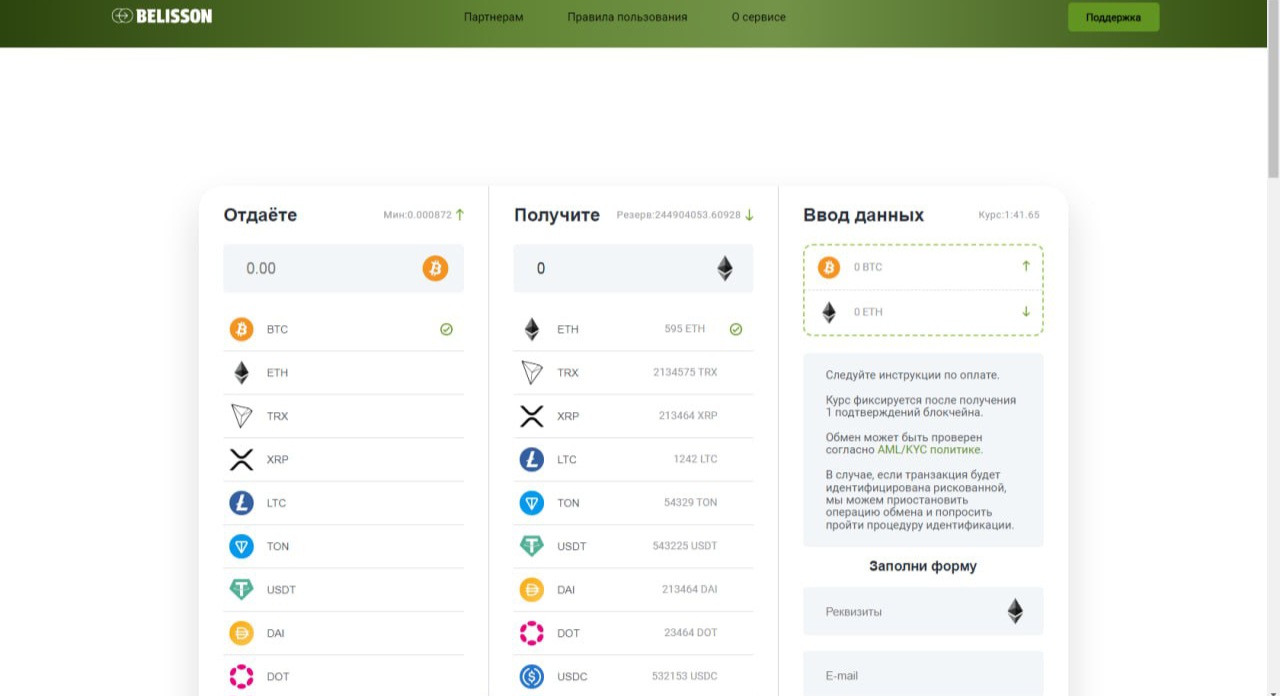Viewport: 1280px width, 696px height.
Task: Click the TRX coin icon in Получите list
Action: click(532, 373)
